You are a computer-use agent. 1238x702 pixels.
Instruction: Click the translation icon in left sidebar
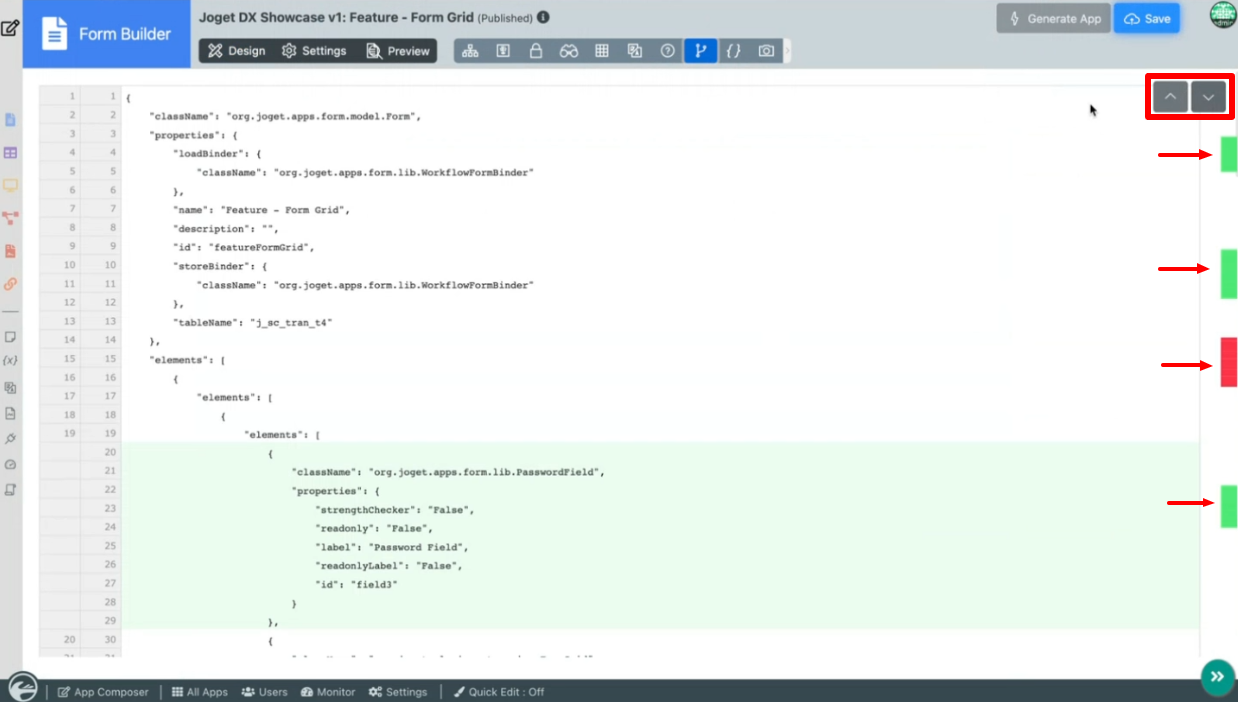pos(11,387)
